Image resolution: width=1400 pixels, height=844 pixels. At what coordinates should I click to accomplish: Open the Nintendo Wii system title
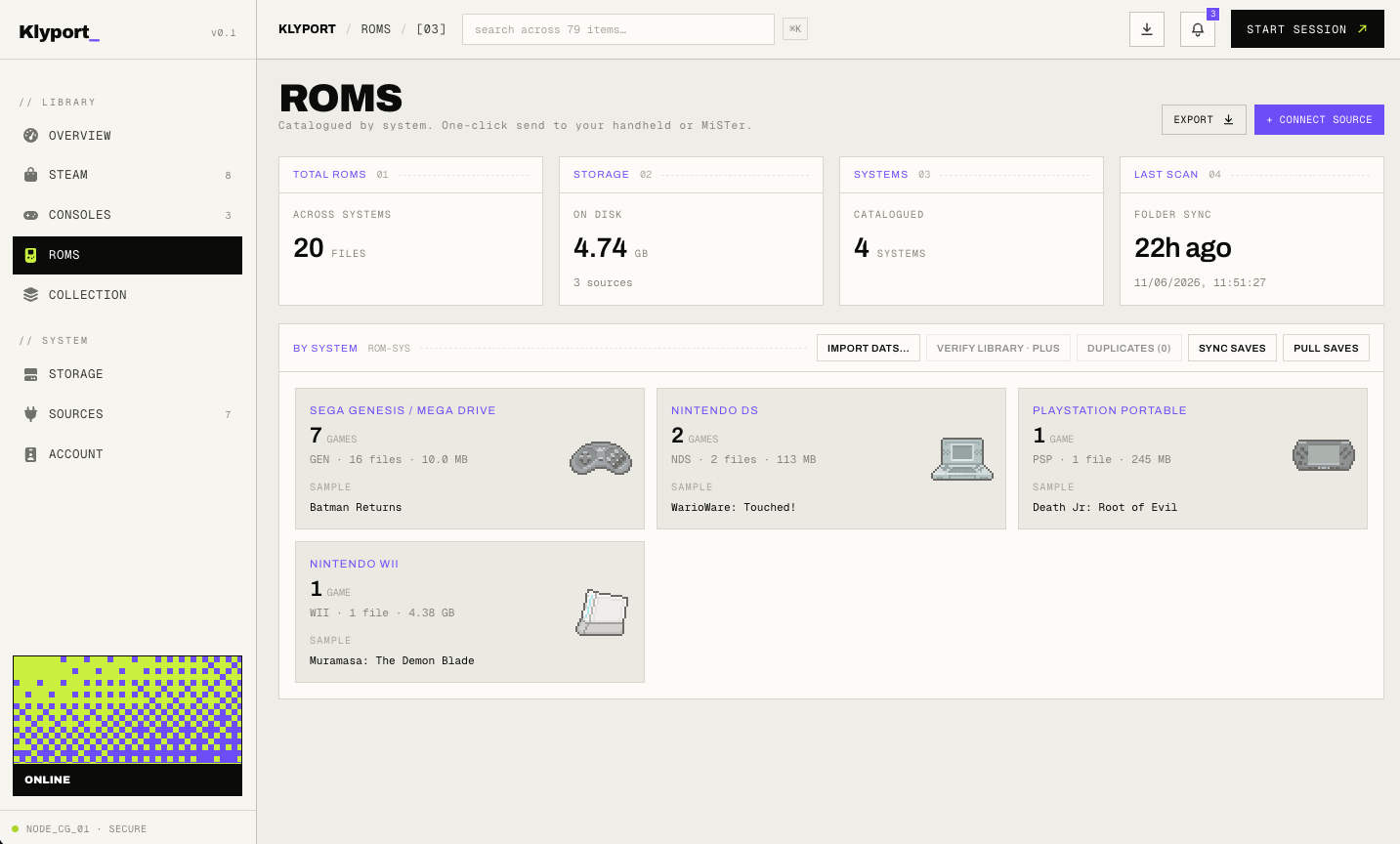pyautogui.click(x=354, y=564)
